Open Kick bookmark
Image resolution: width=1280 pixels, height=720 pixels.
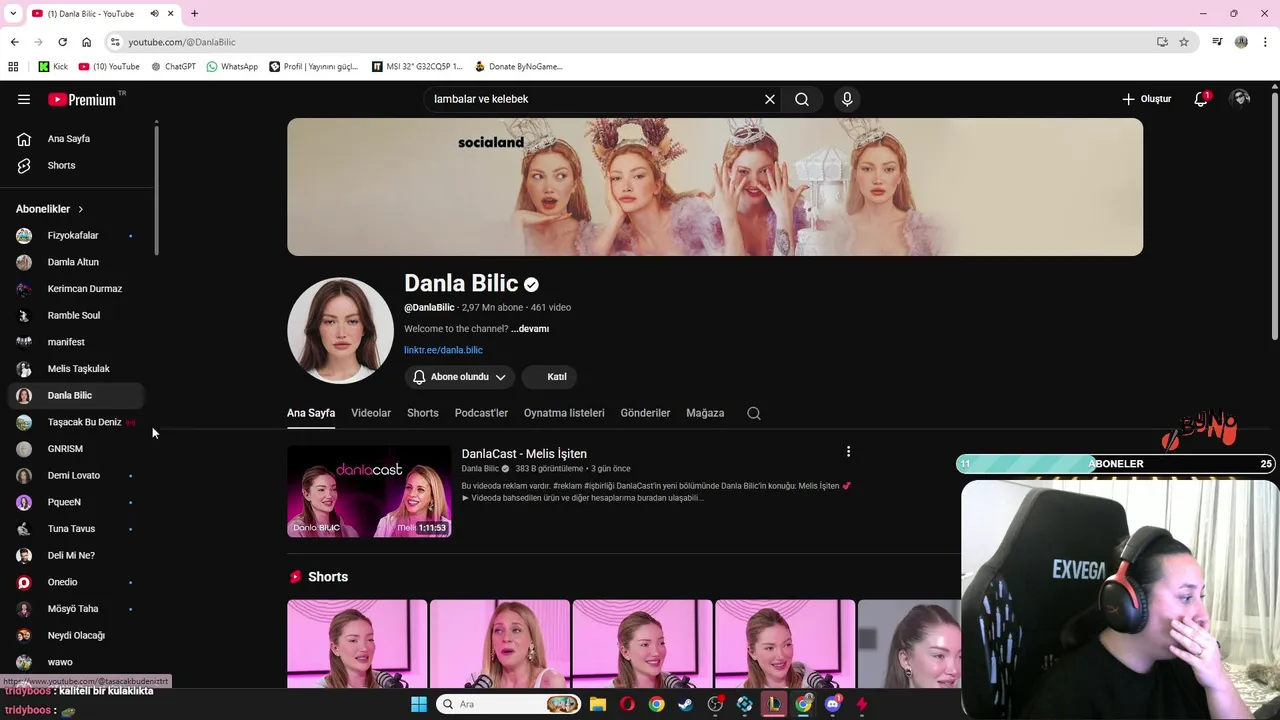(x=53, y=67)
